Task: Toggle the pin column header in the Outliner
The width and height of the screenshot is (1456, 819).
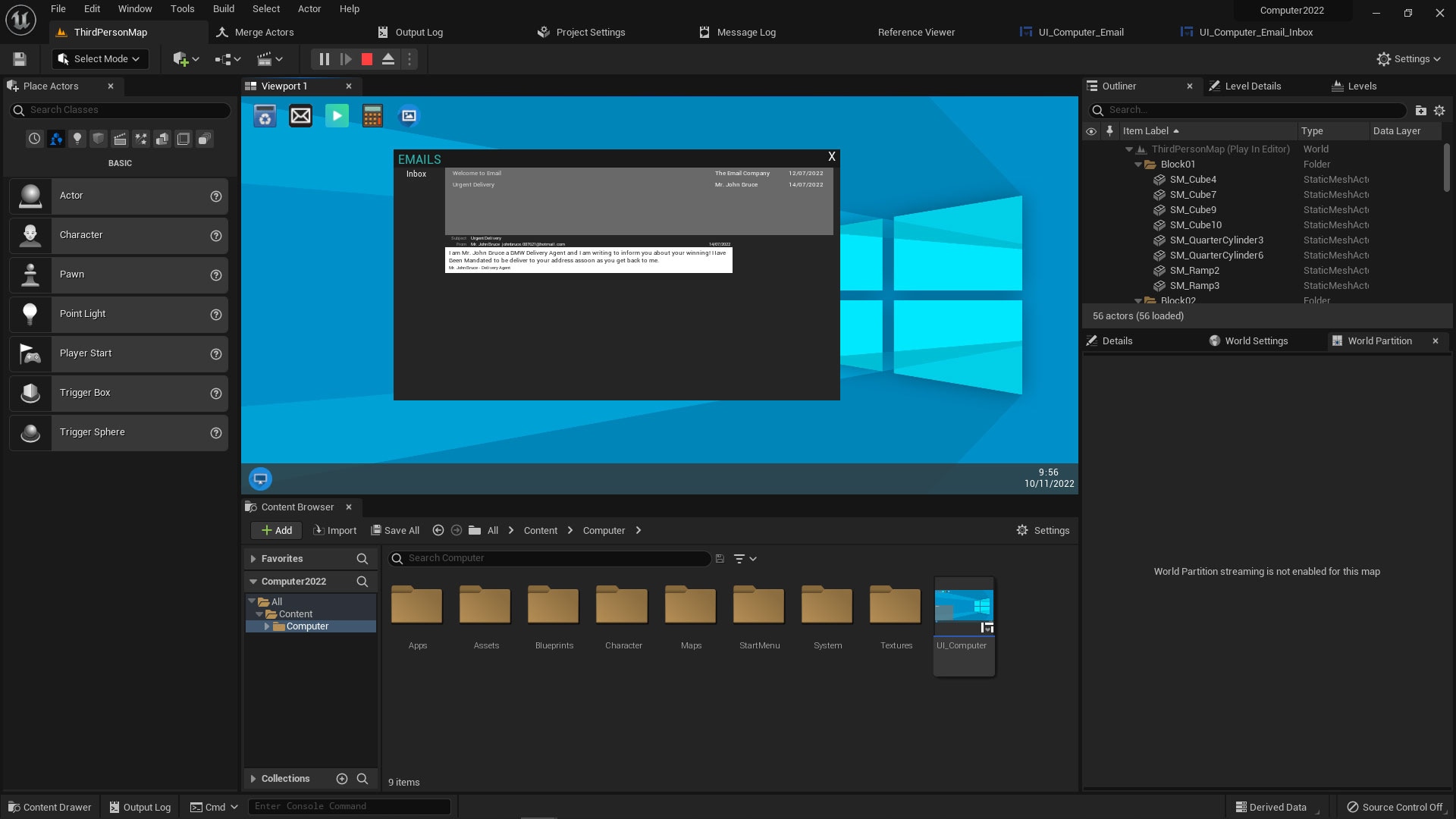Action: click(1109, 131)
